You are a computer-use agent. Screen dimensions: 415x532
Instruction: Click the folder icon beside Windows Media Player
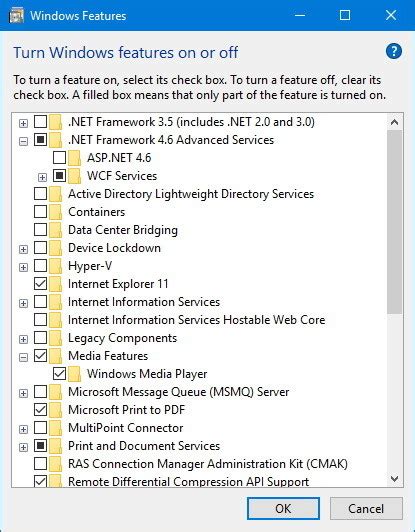(74, 374)
